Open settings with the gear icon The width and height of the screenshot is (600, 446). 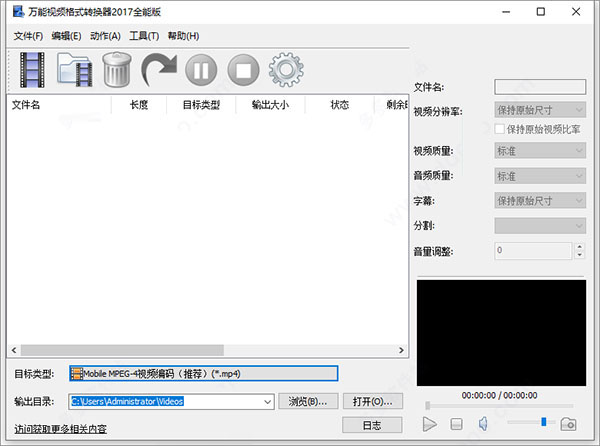(286, 70)
